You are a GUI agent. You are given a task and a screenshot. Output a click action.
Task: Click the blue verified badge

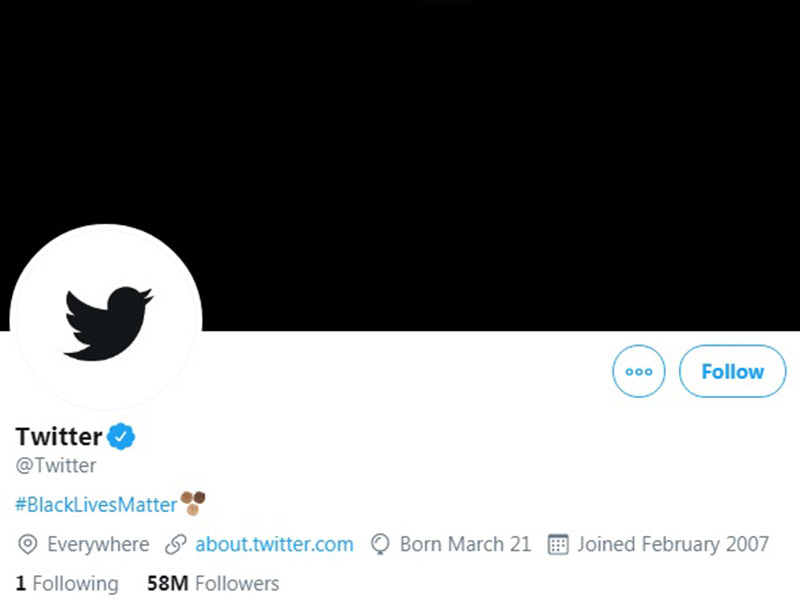[x=121, y=436]
